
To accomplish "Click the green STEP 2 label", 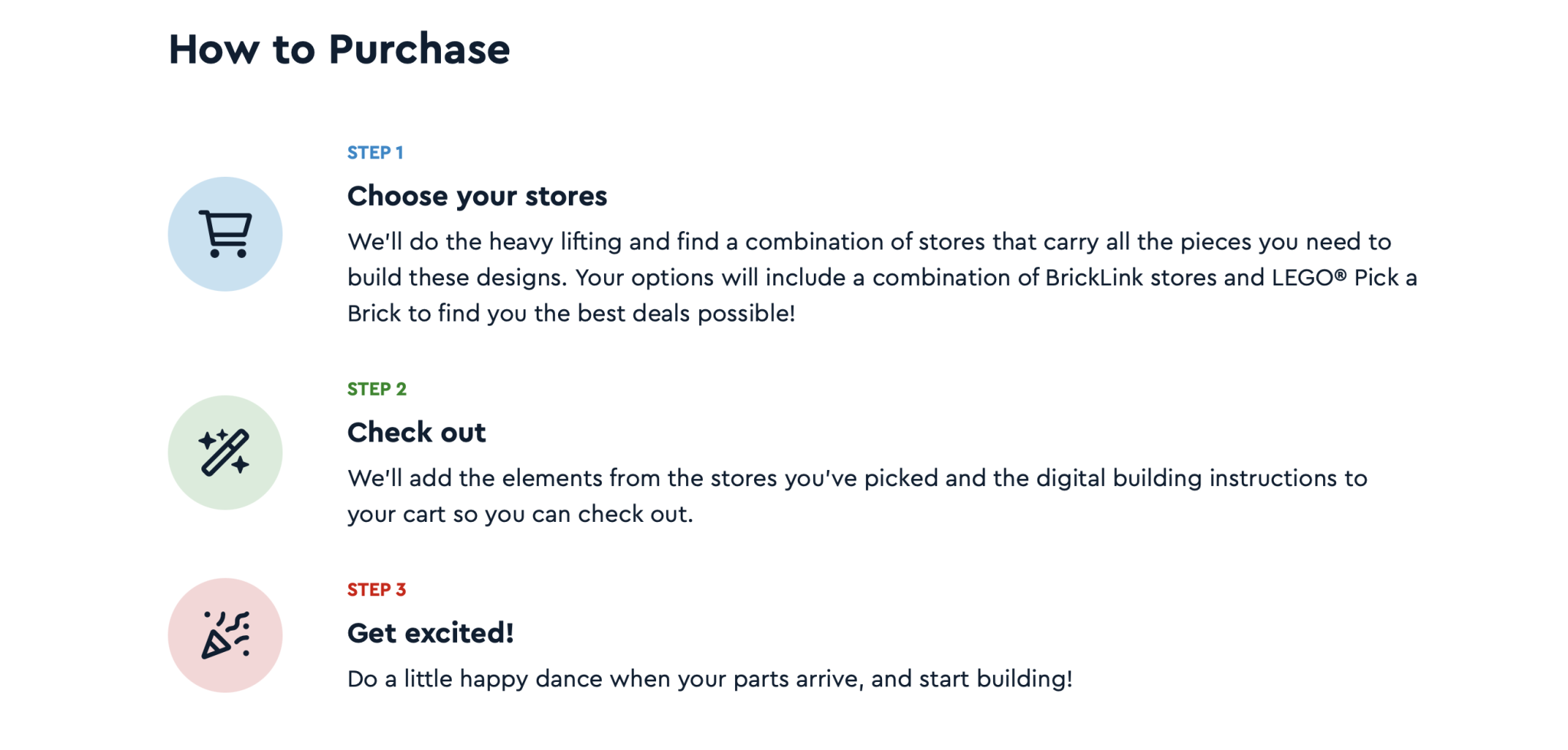I will coord(377,389).
